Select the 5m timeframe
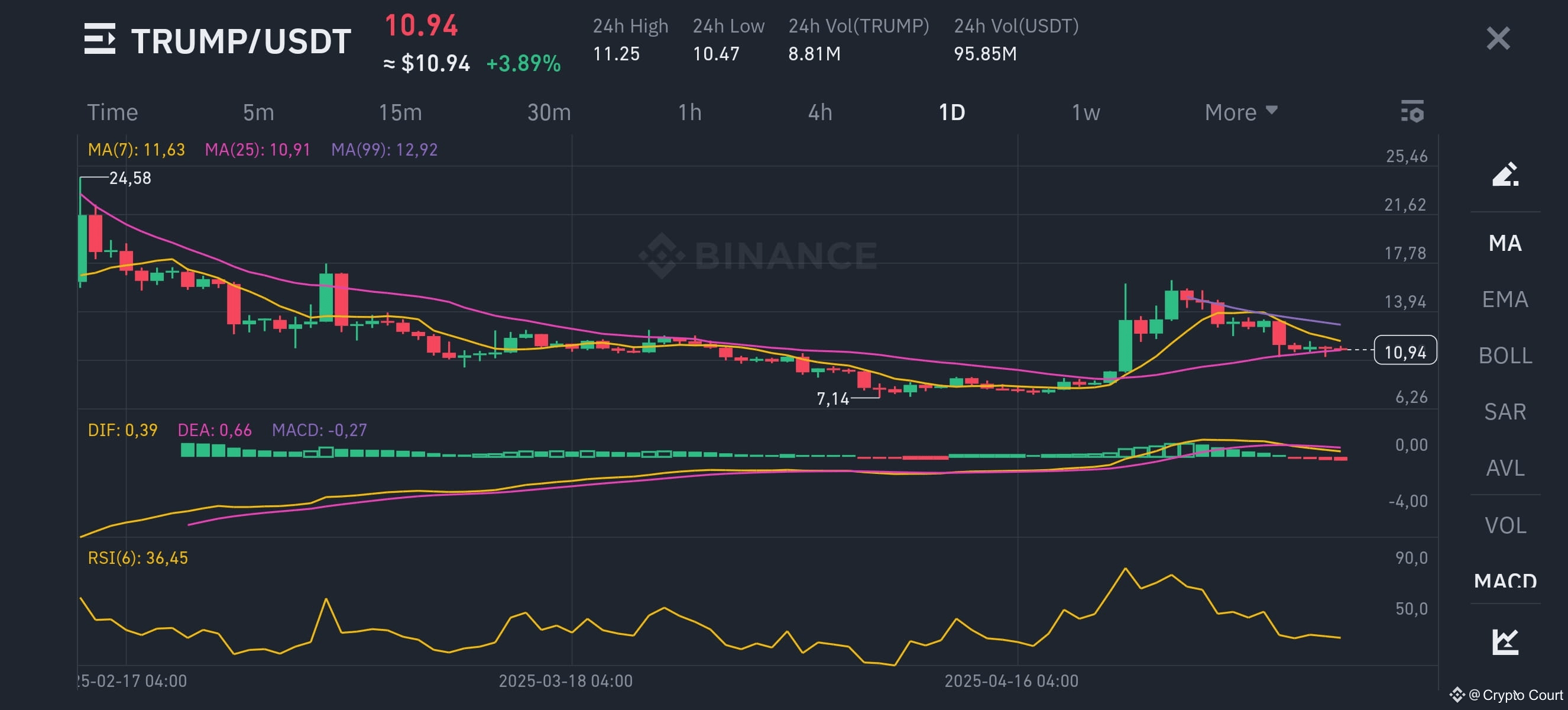 (x=258, y=112)
